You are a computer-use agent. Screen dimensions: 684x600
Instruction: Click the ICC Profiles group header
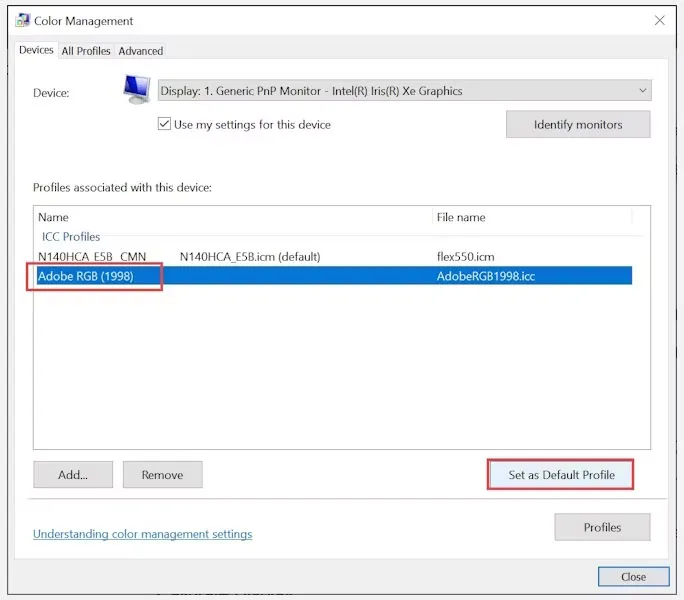[71, 237]
